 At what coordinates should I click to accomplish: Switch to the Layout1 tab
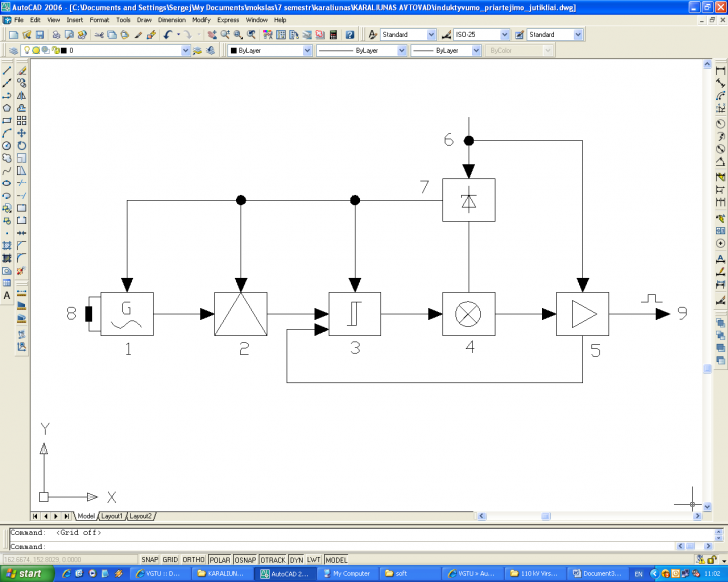(x=111, y=516)
